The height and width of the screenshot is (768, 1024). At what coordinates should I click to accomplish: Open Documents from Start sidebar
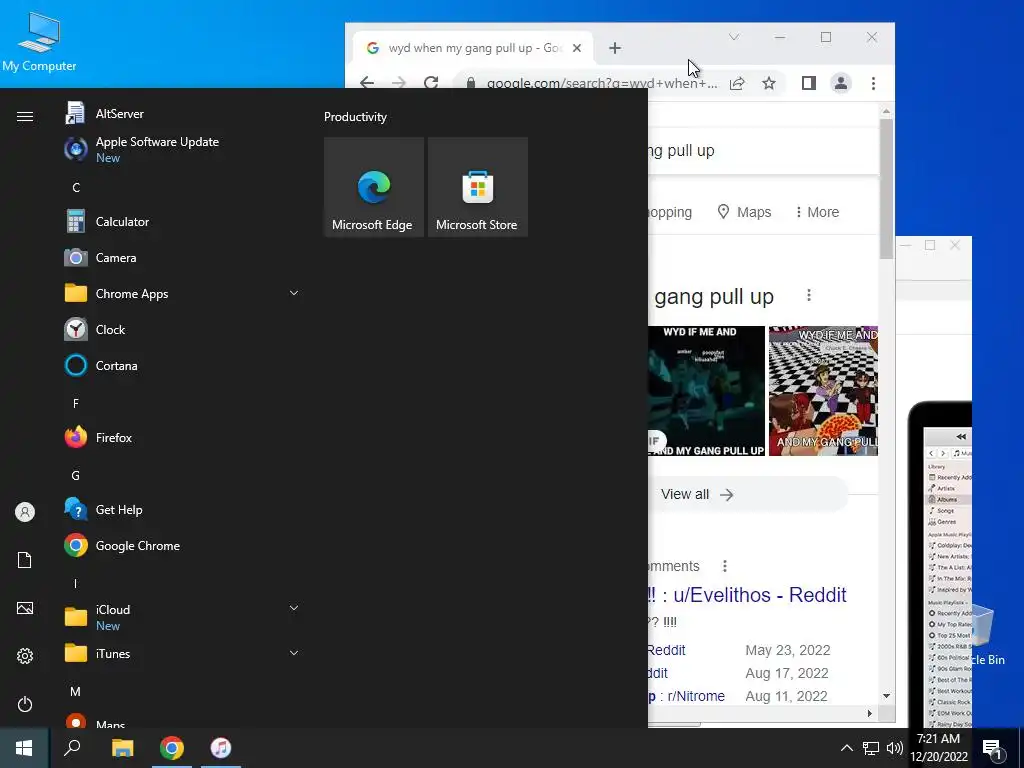point(25,560)
